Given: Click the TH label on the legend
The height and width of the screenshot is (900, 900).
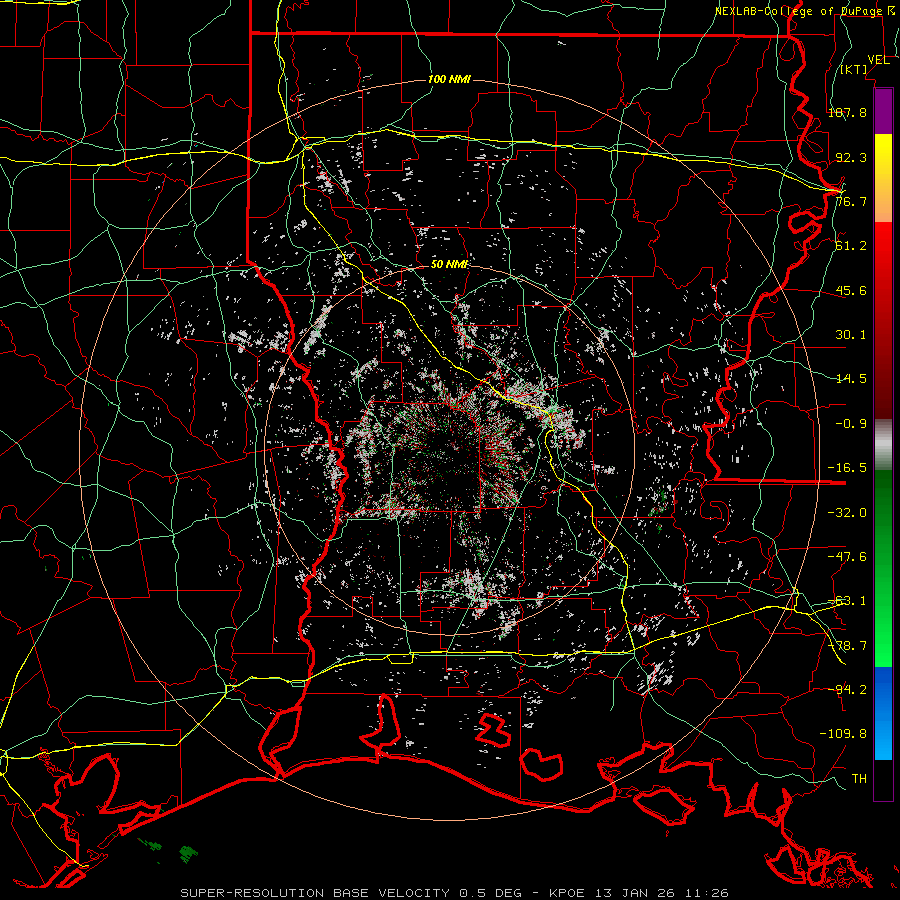Looking at the screenshot, I should click(859, 779).
